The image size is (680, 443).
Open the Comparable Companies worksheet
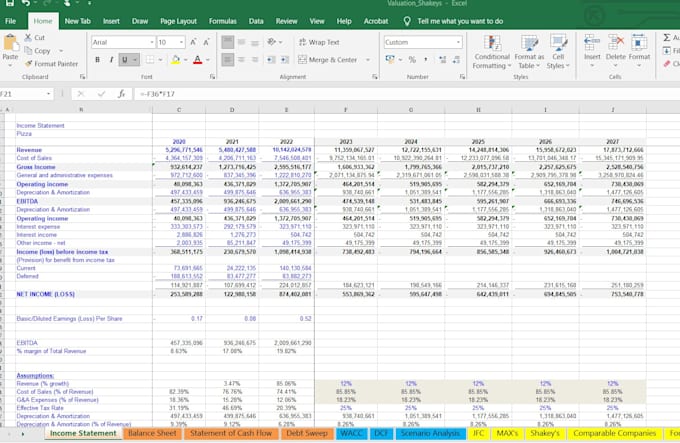(x=615, y=433)
